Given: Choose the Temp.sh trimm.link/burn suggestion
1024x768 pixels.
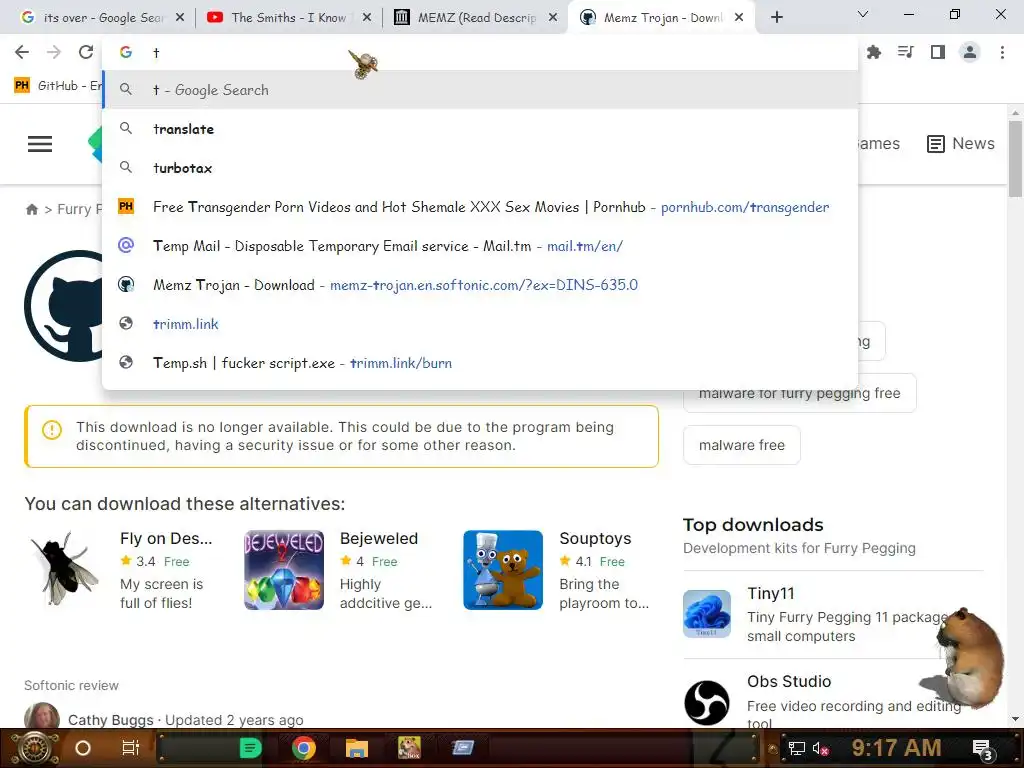Looking at the screenshot, I should [480, 363].
